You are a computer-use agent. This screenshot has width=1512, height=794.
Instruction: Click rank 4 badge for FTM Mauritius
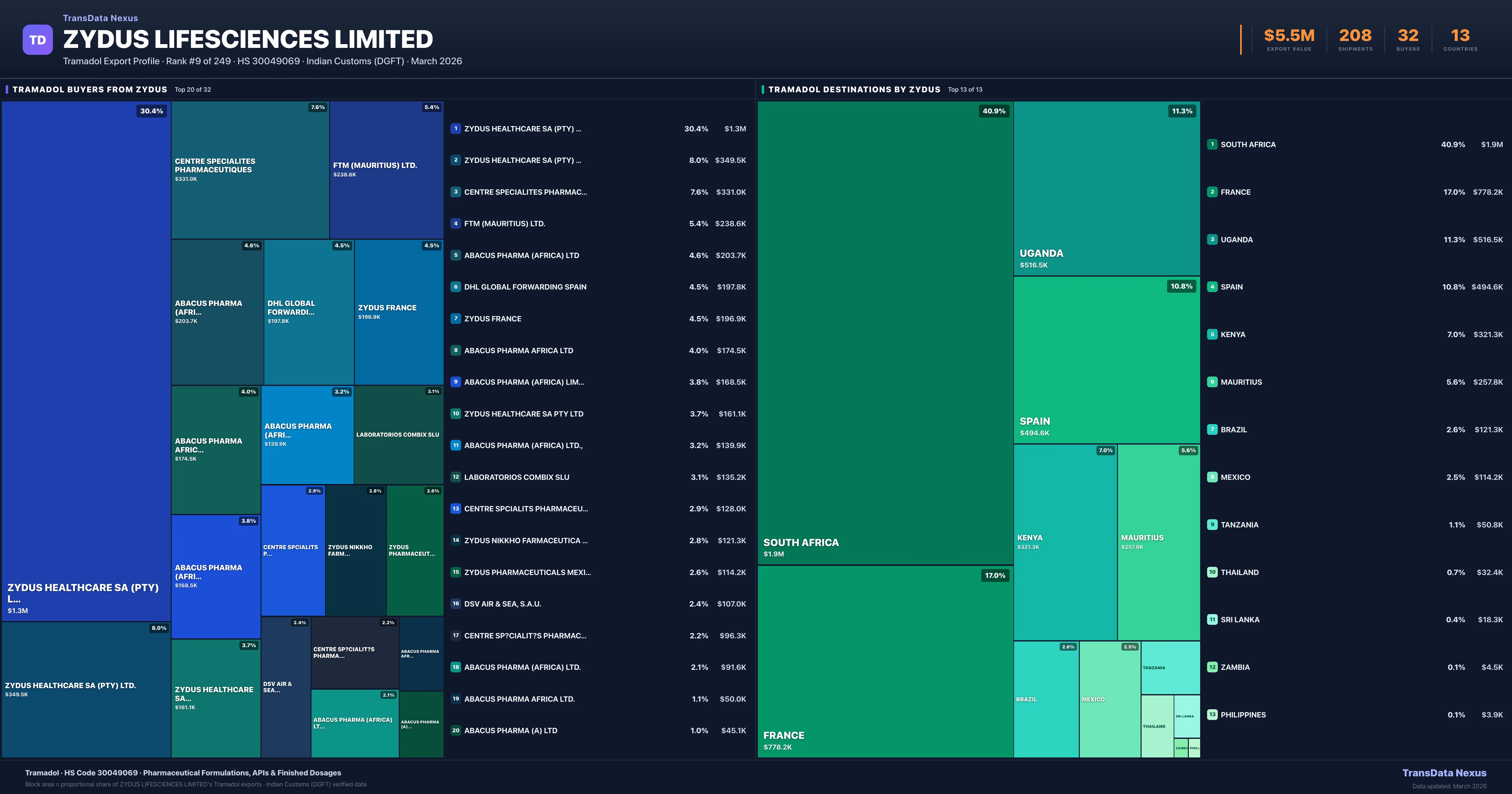[455, 224]
